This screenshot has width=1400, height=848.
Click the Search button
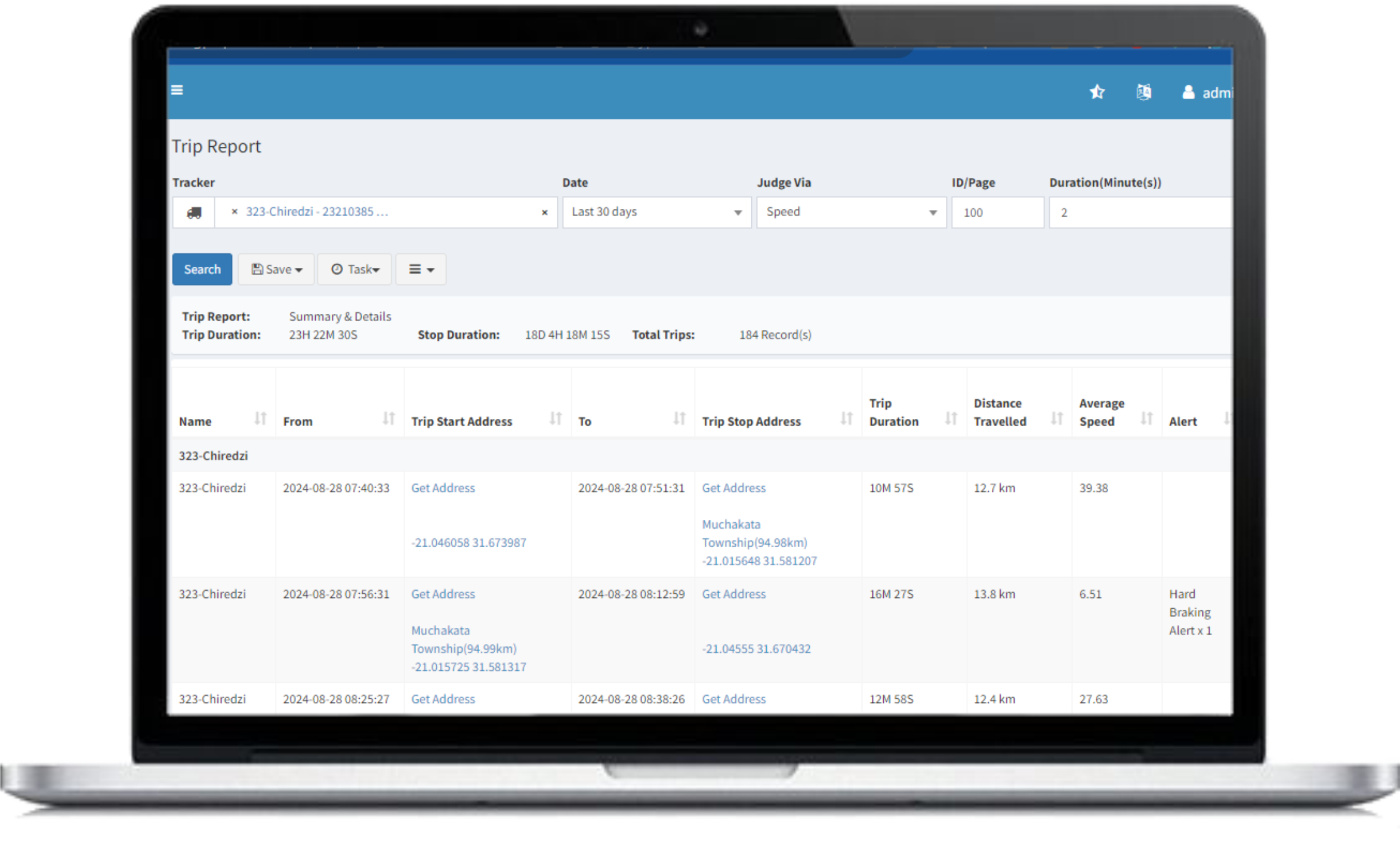tap(202, 269)
